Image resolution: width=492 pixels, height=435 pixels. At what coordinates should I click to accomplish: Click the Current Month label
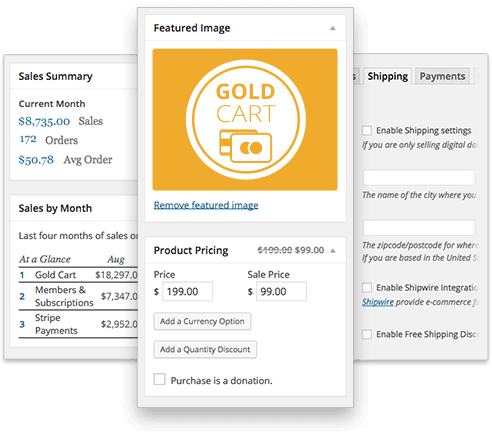coord(52,104)
